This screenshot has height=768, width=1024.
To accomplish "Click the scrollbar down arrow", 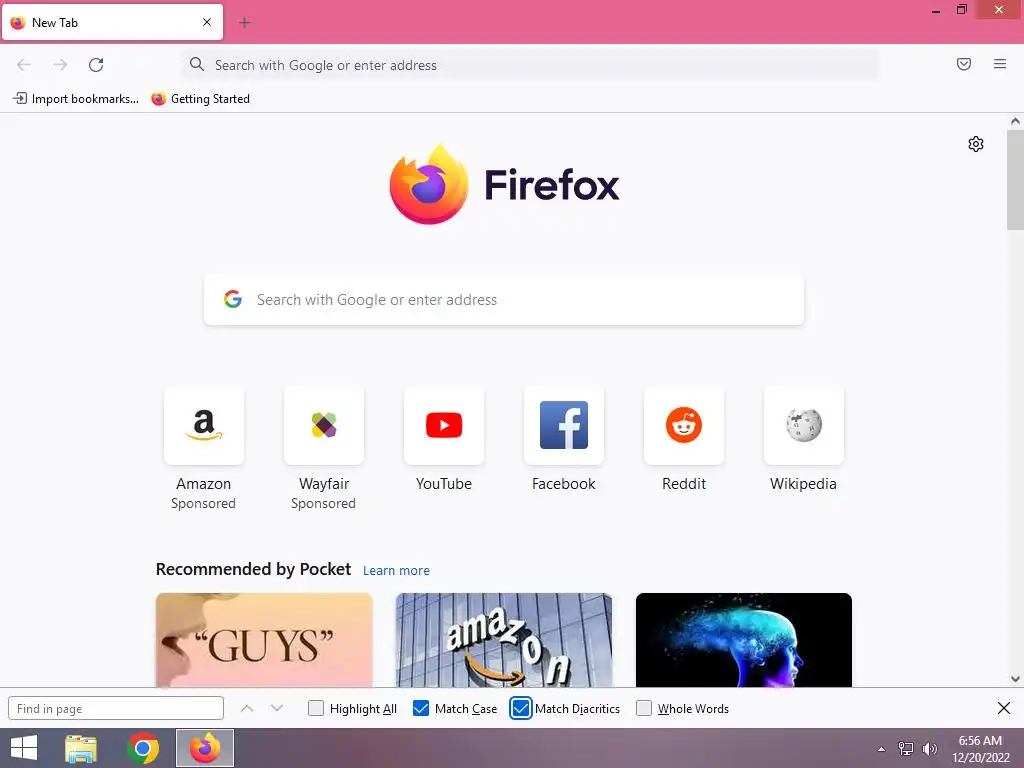I will click(1015, 679).
